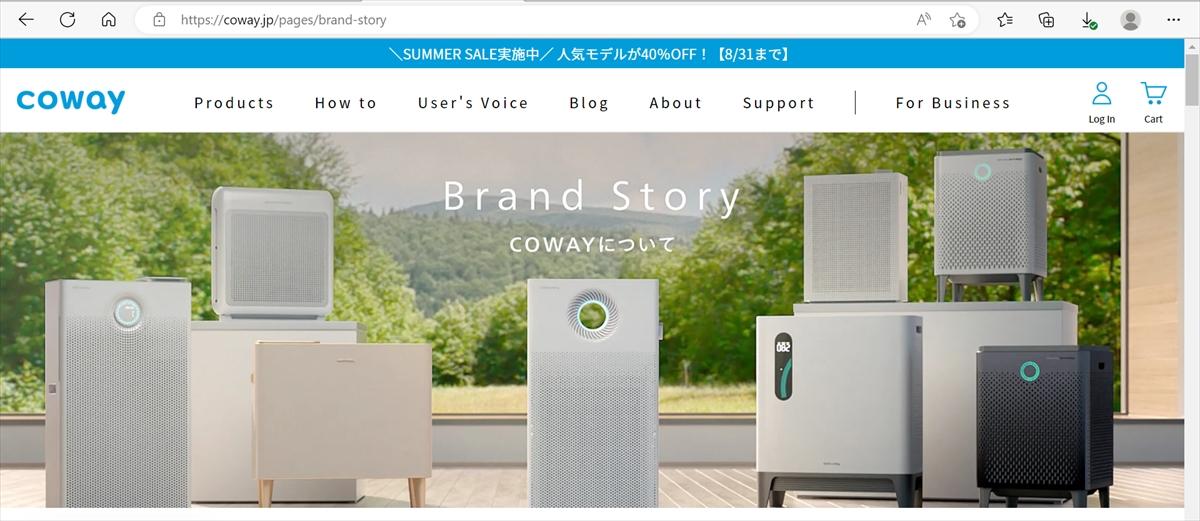
Task: Open browser settings three-dot menu
Action: [x=1172, y=20]
